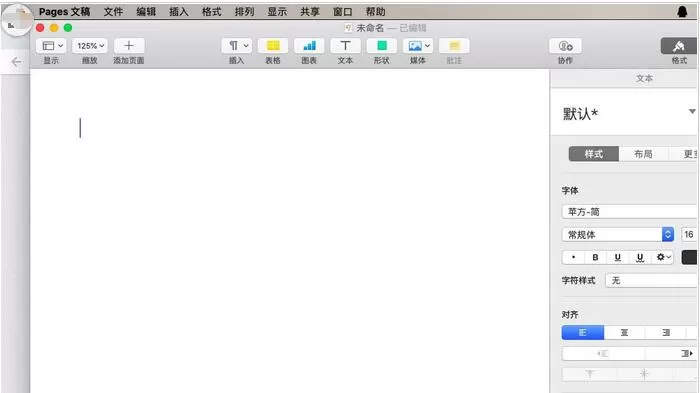
Task: Open the 排列 menu
Action: (x=244, y=12)
